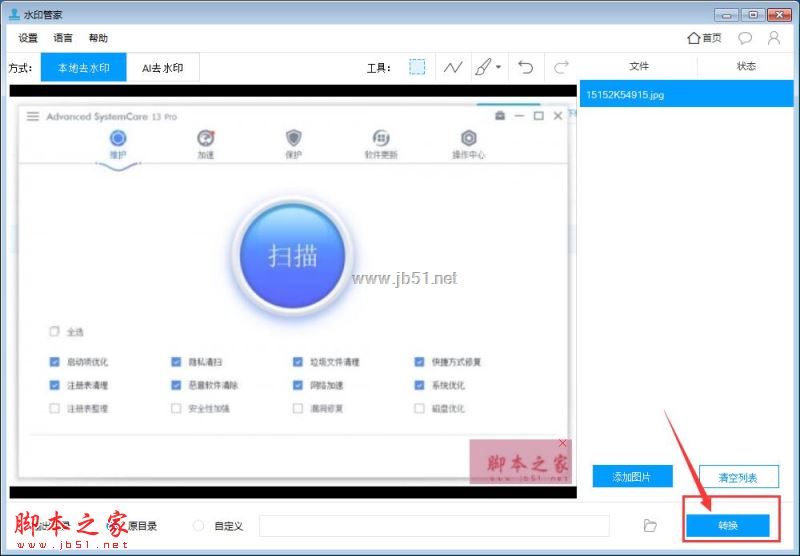The image size is (800, 556).
Task: Click the 清空列表 button
Action: pos(738,477)
